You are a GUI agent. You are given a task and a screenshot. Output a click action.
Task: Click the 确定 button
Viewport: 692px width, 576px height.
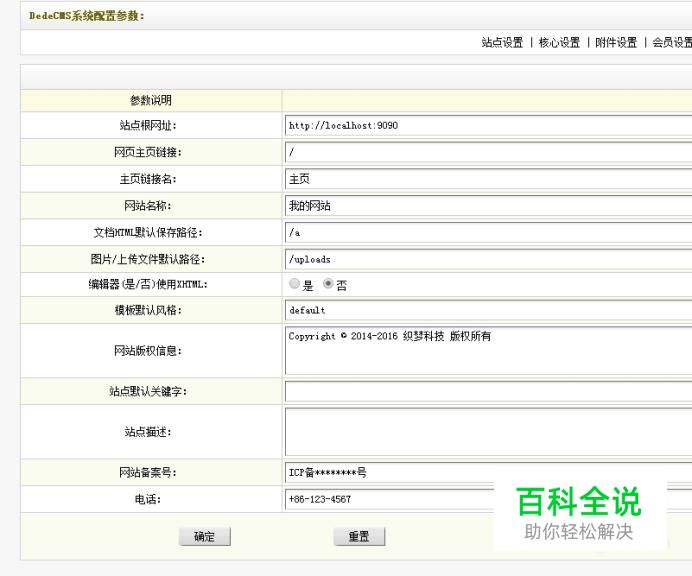205,536
